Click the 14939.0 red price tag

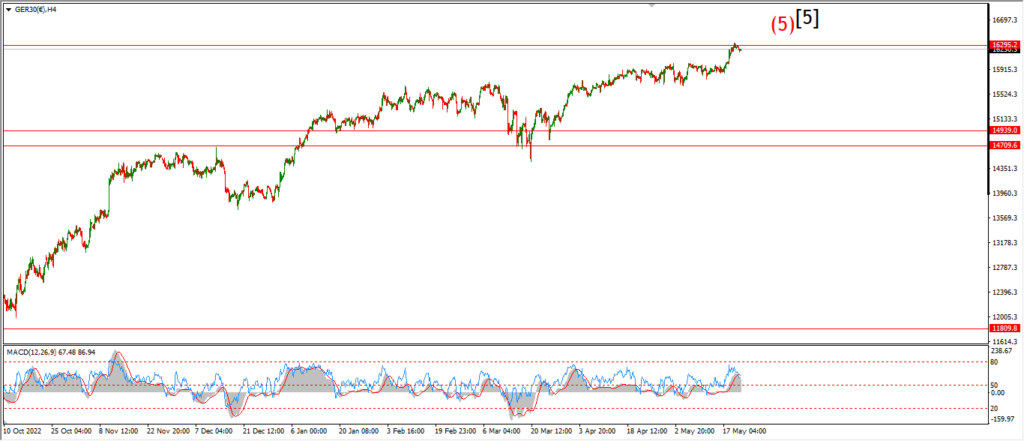[x=1005, y=131]
